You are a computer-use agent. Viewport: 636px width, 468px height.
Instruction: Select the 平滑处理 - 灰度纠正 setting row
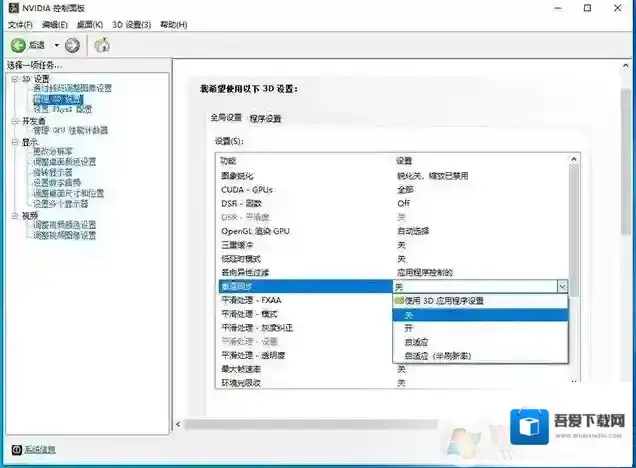click(305, 328)
